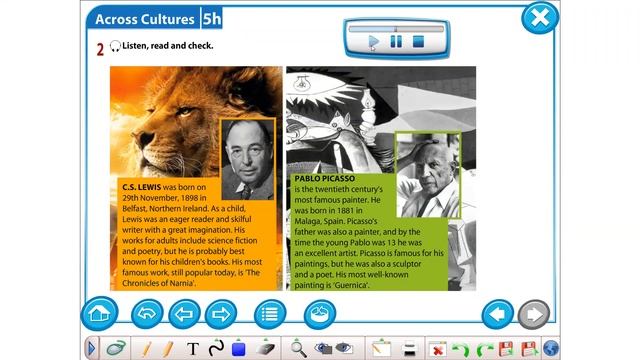Screen dimensions: 640x360
Task: Click the text "painting is 'Guernica'"
Action: [x=331, y=285]
